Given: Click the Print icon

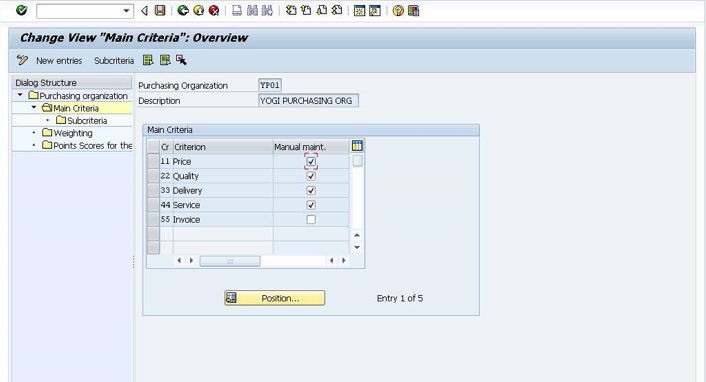Looking at the screenshot, I should click(x=237, y=10).
